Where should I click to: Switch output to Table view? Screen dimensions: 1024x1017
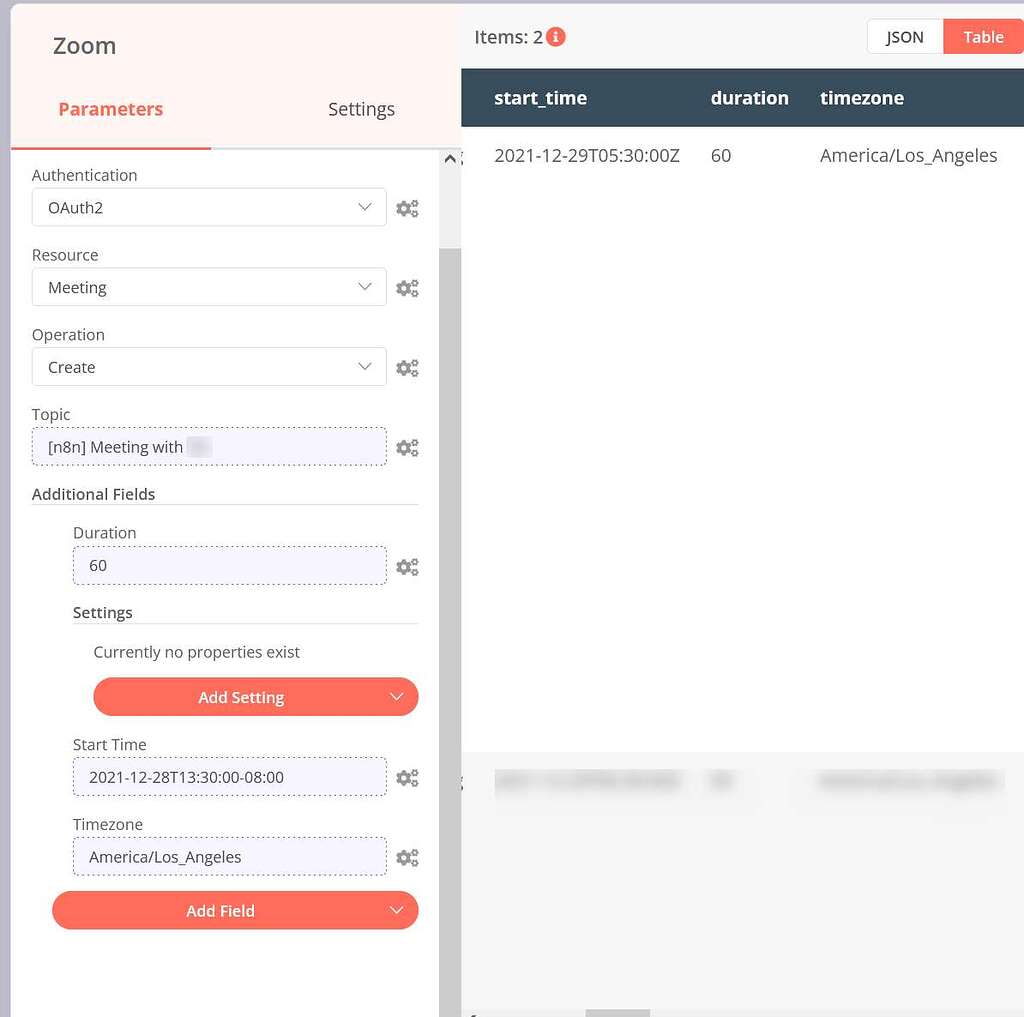(x=982, y=36)
